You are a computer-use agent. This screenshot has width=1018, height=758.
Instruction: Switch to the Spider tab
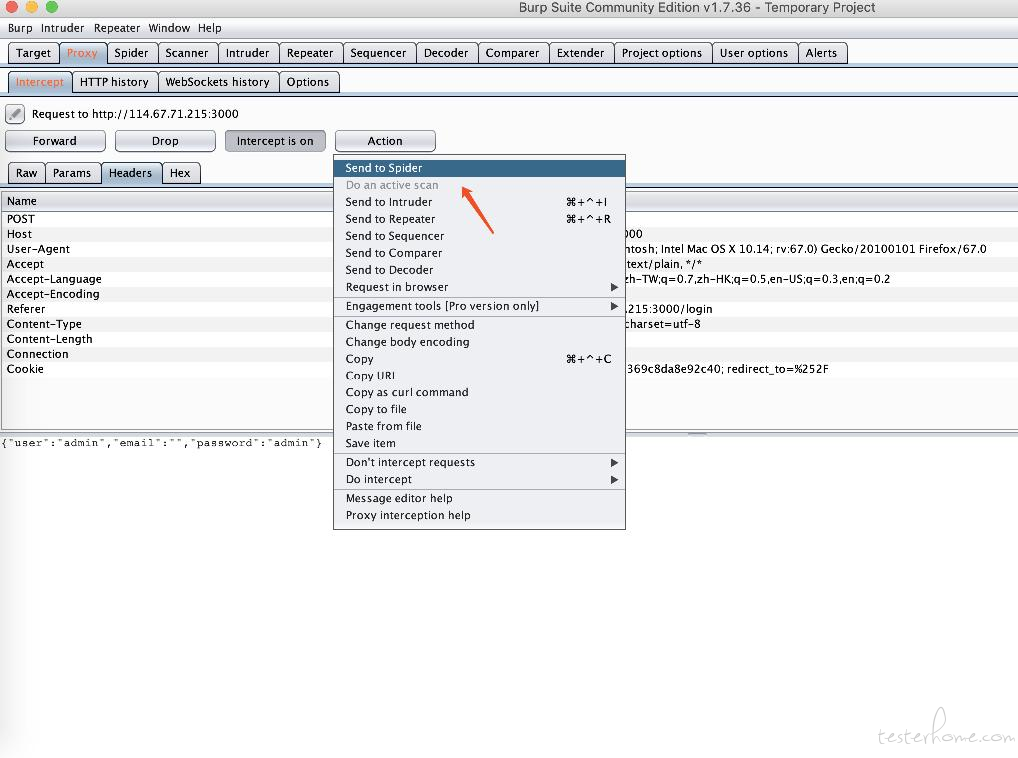[x=131, y=53]
